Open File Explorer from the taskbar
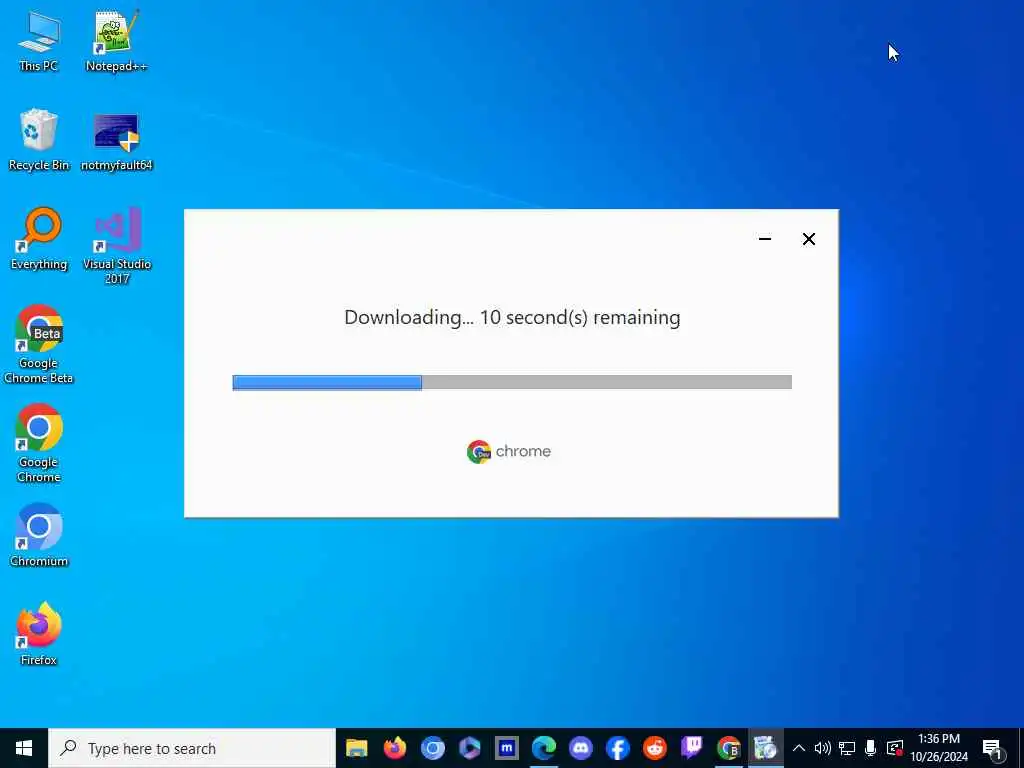The image size is (1024, 768). click(357, 748)
